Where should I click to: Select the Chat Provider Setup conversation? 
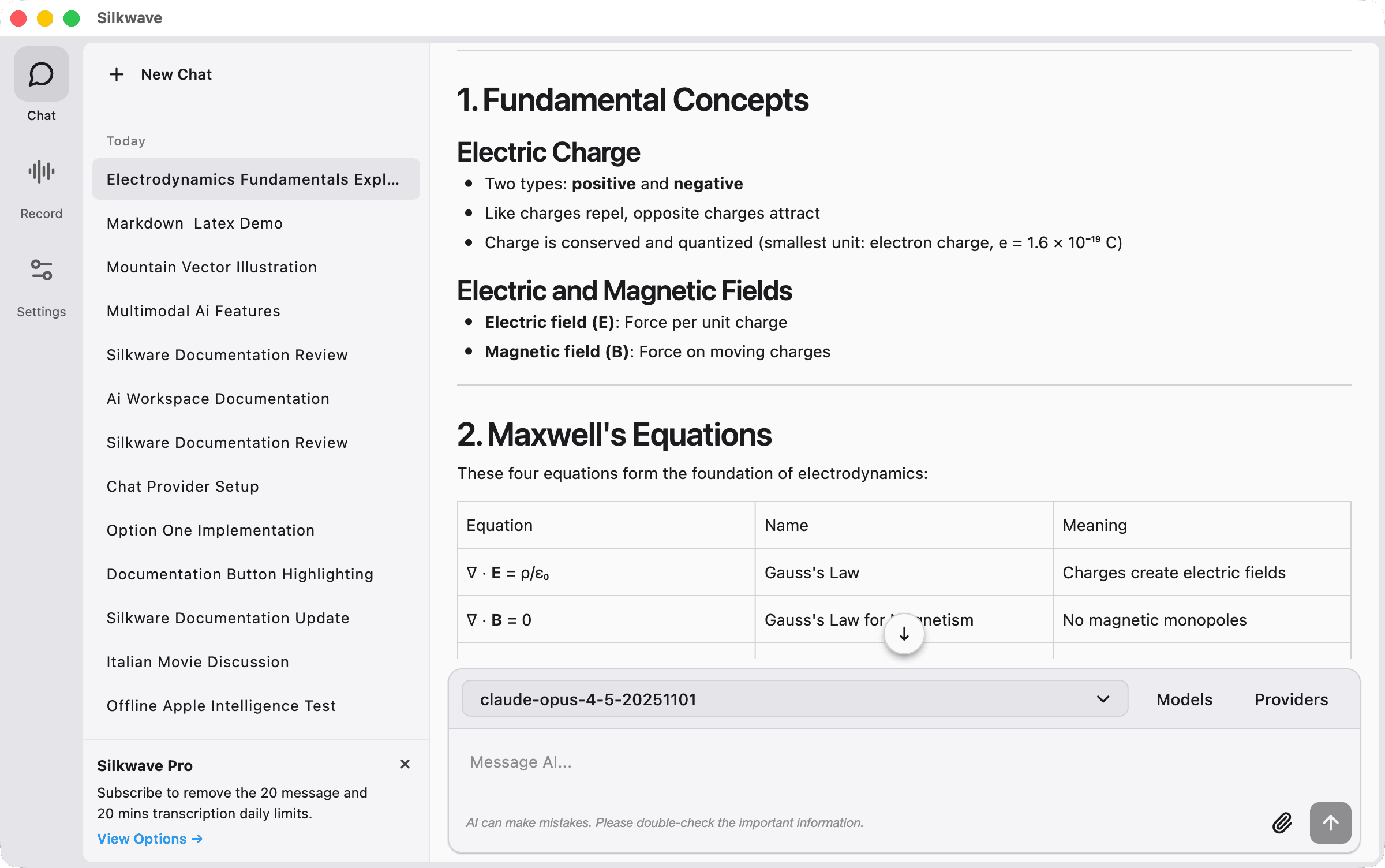pyautogui.click(x=182, y=487)
